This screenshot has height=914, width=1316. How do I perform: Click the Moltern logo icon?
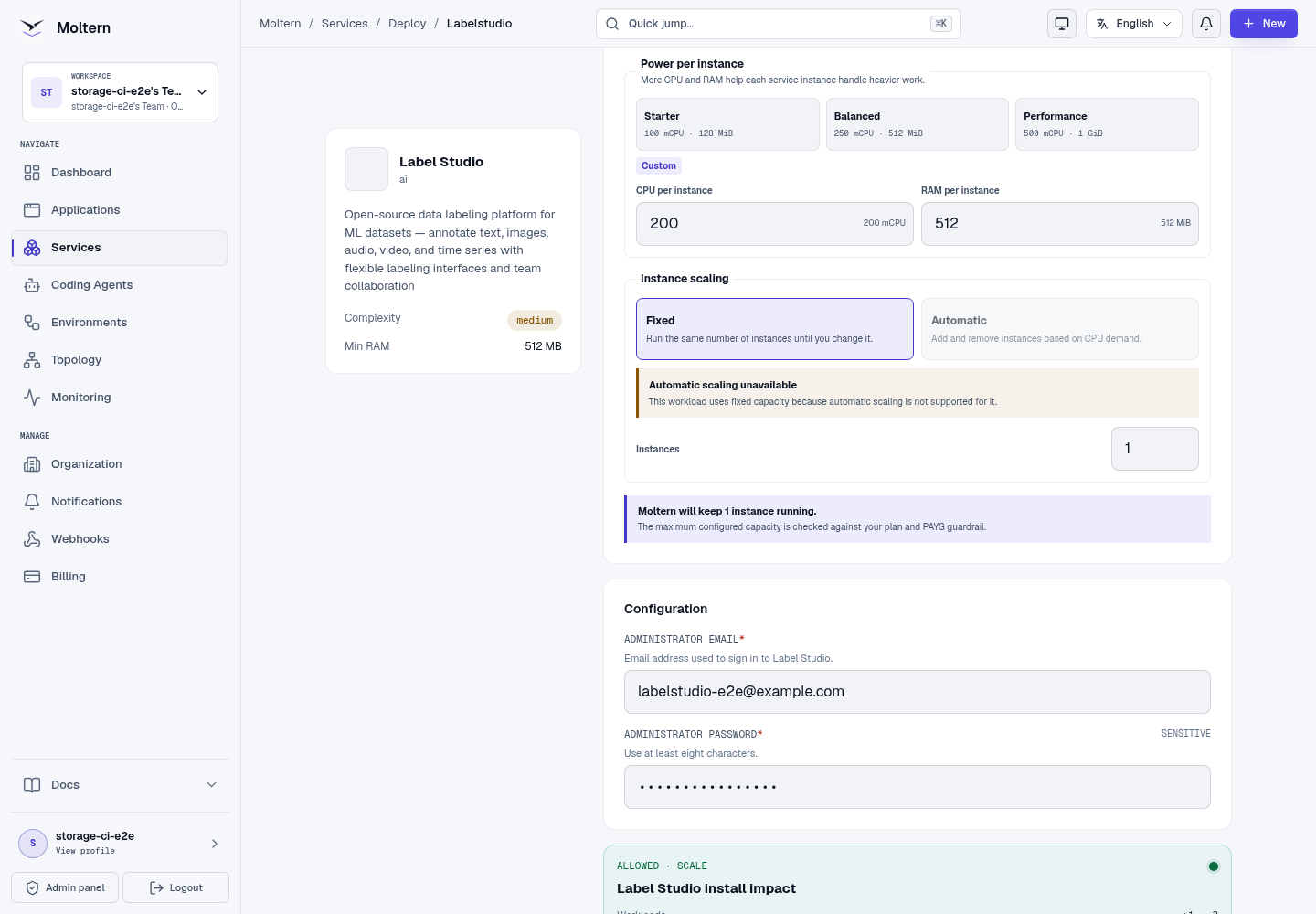(32, 27)
